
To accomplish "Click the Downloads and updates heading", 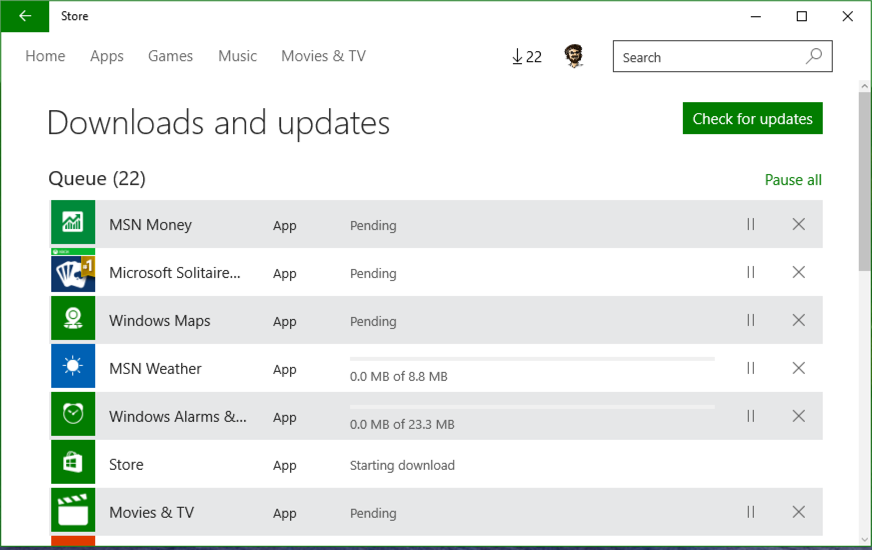I will click(x=219, y=123).
